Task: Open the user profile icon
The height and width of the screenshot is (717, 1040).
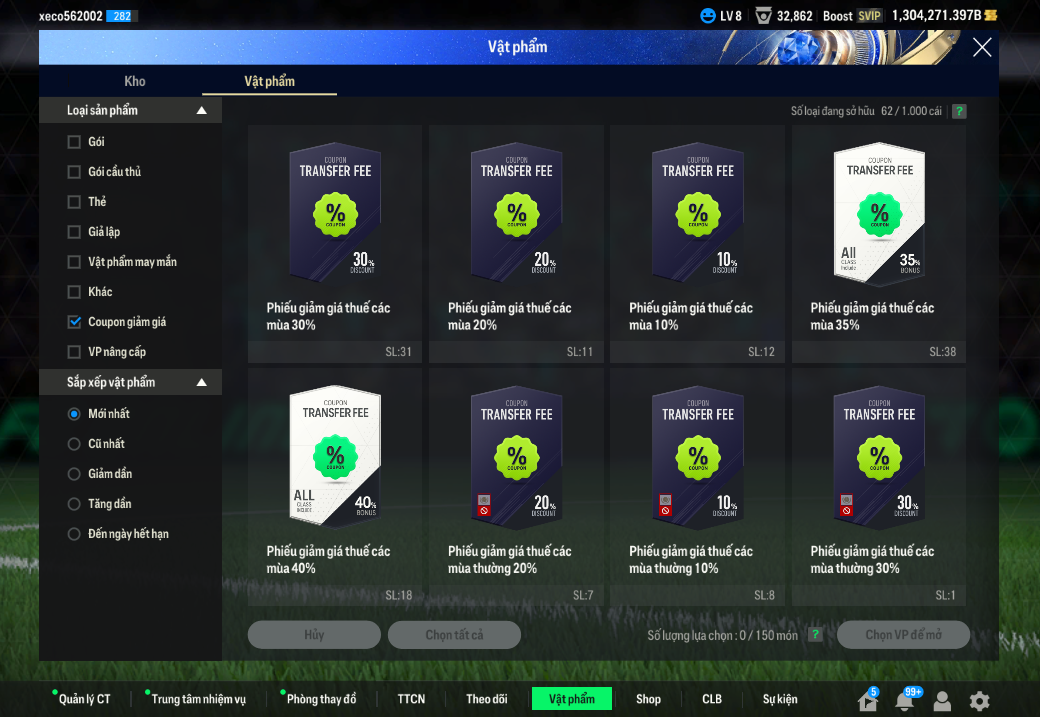Action: 942,701
